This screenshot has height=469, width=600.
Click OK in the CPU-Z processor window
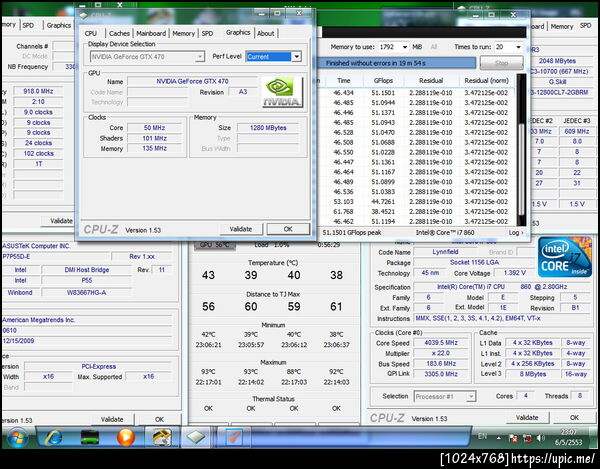(x=574, y=417)
